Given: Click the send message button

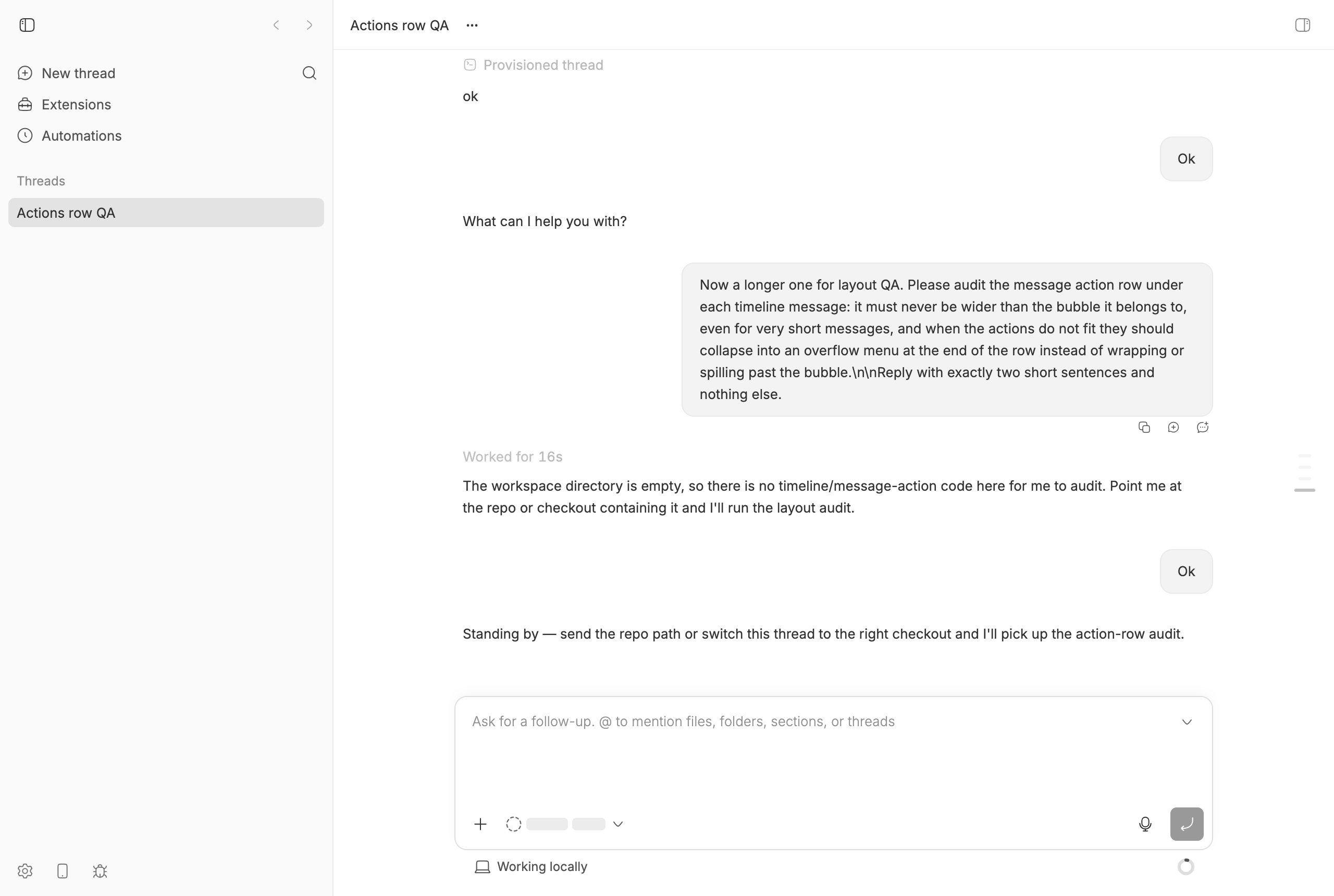Looking at the screenshot, I should 1187,824.
